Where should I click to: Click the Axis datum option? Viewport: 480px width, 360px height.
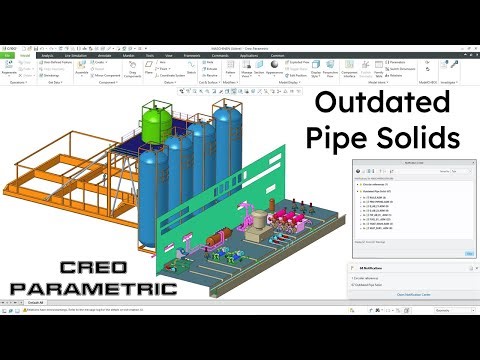pyautogui.click(x=160, y=62)
